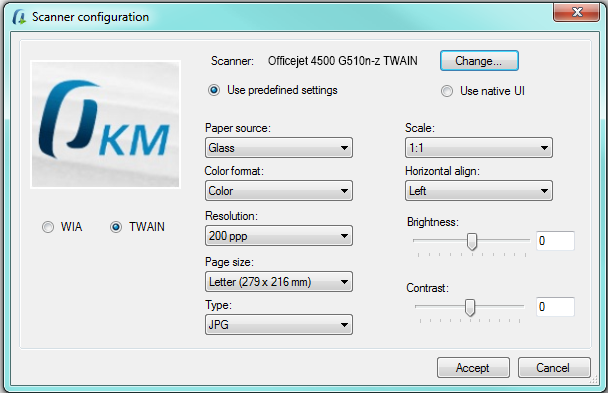Click the Contrast slider handle
Viewport: 608px width, 393px height.
(470, 307)
